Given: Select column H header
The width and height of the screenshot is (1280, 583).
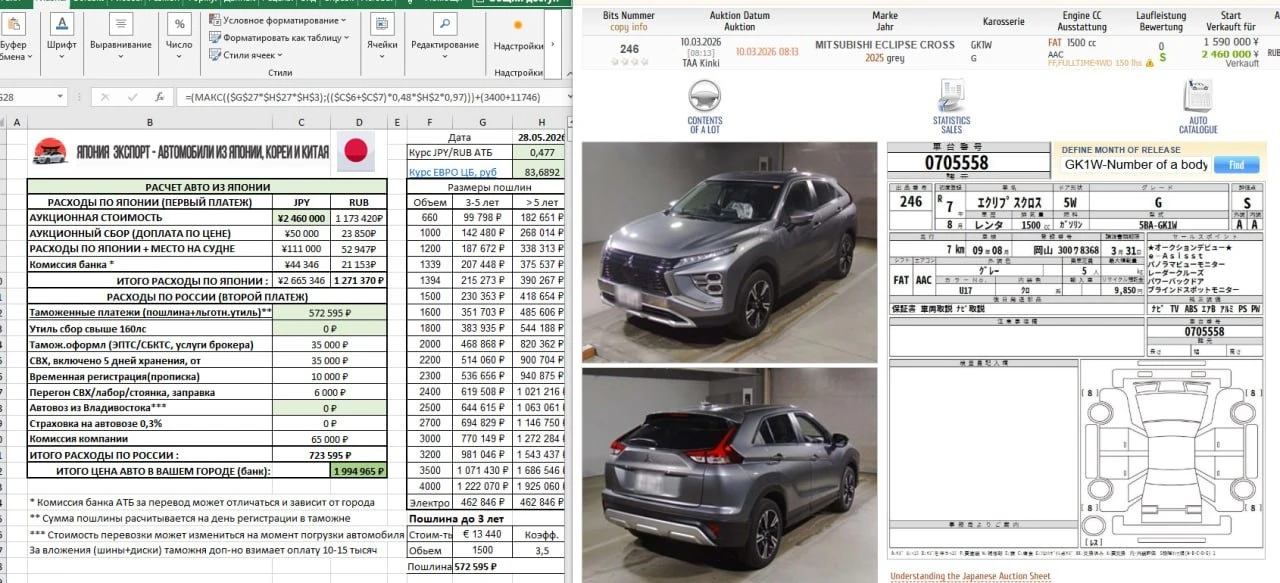Looking at the screenshot, I should click(x=540, y=122).
